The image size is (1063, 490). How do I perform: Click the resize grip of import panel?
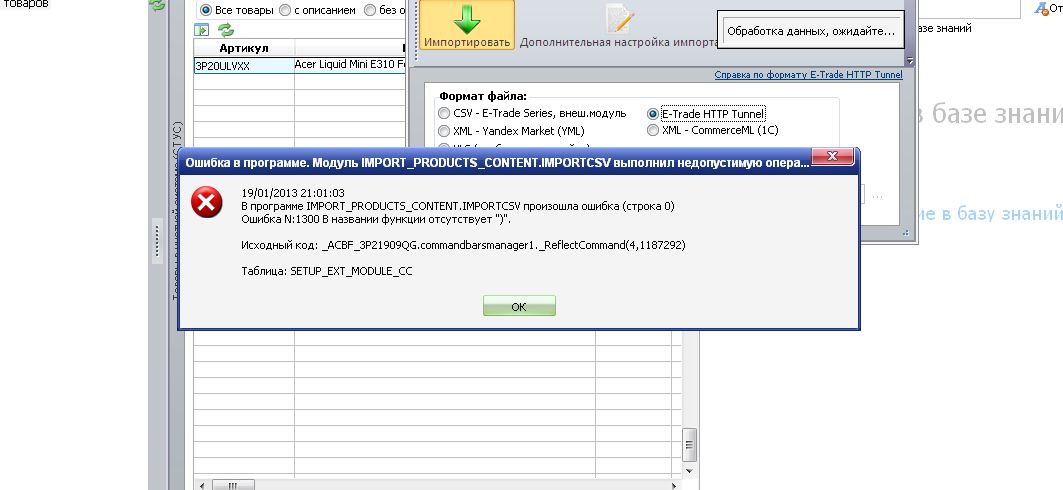click(906, 232)
